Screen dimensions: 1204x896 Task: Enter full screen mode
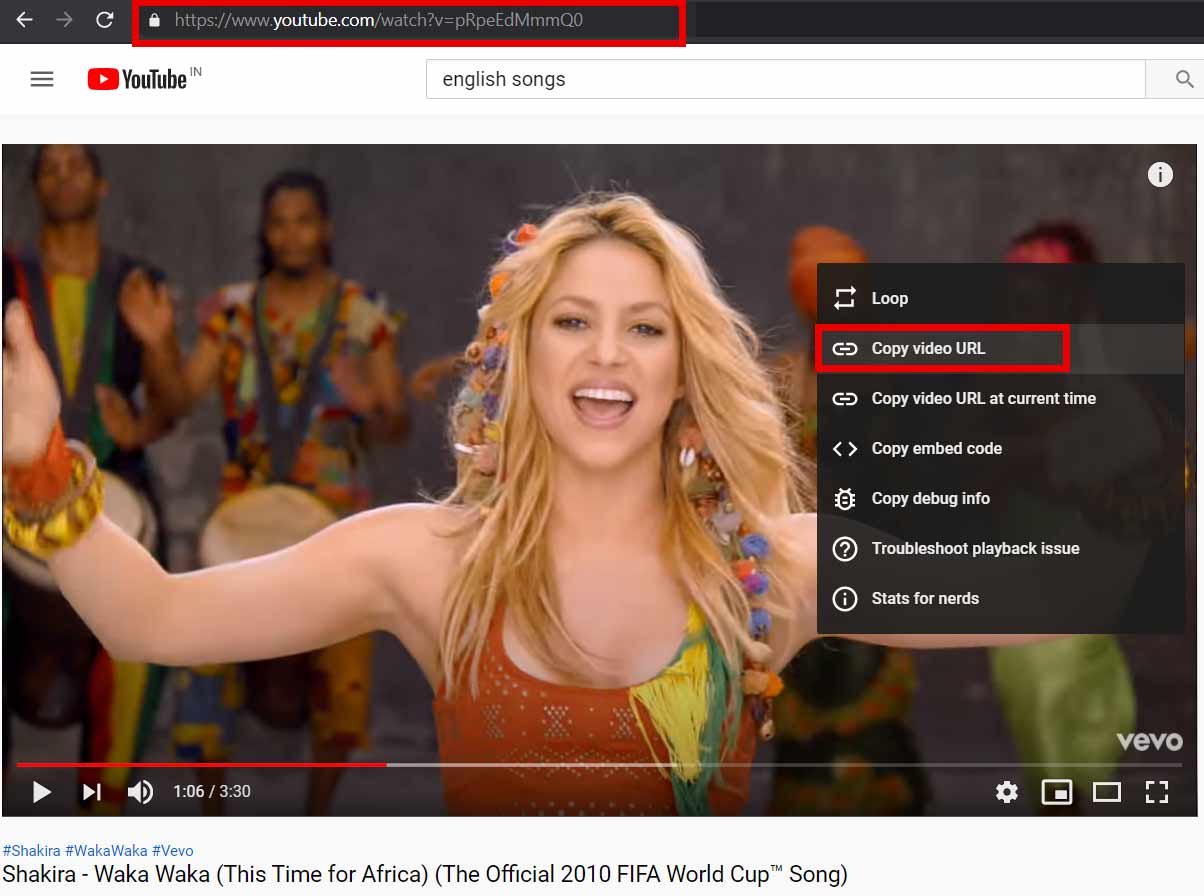click(x=1157, y=792)
